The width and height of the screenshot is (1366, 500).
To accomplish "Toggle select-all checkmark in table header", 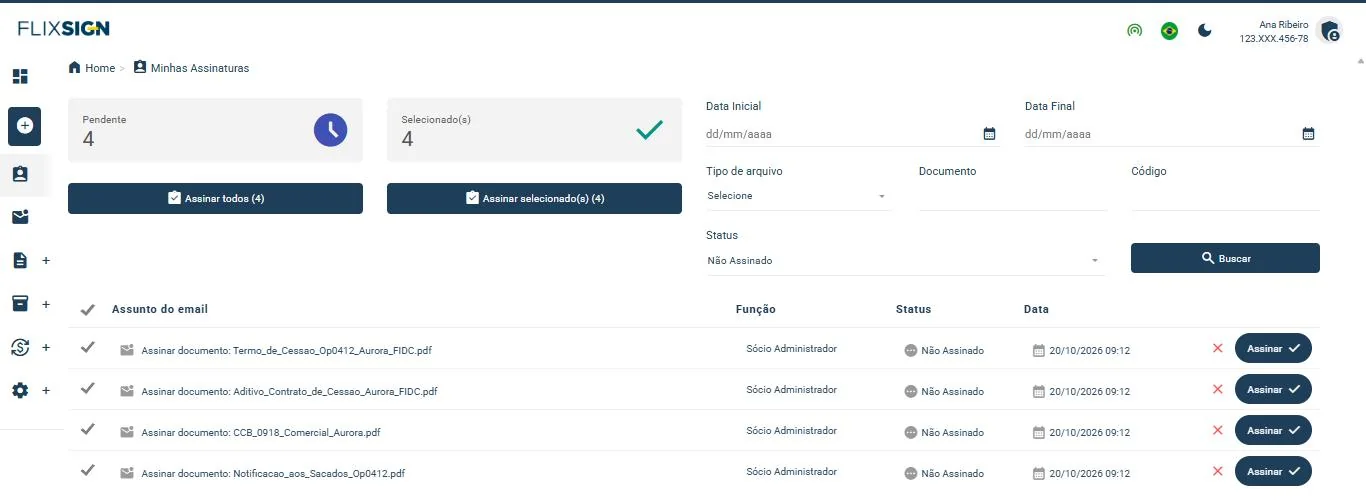I will tap(88, 310).
